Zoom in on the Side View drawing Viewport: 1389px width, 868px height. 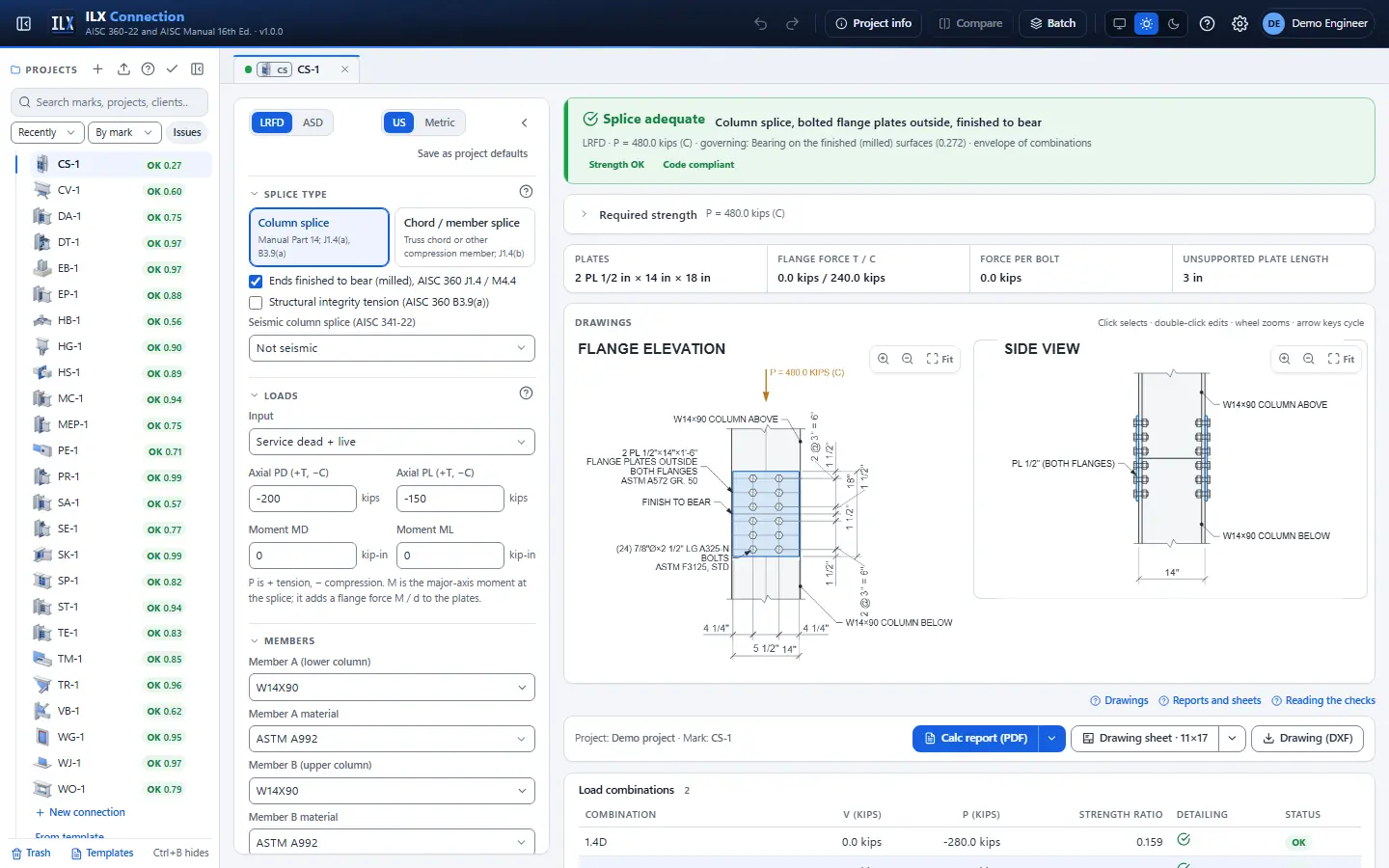point(1285,359)
